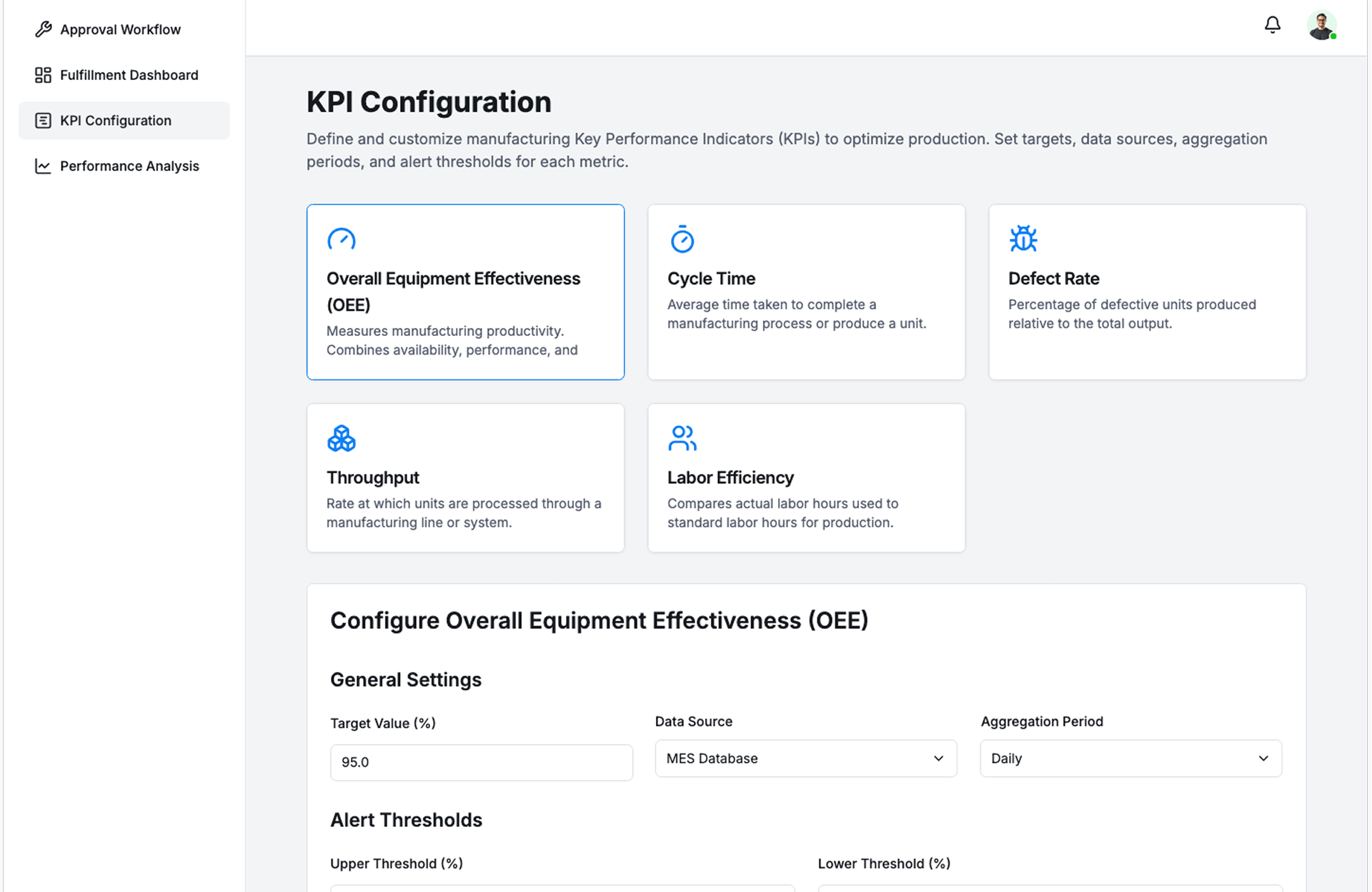Screen dimensions: 1372x892
Task: Click the Approval Workflow wrench icon
Action: [43, 29]
